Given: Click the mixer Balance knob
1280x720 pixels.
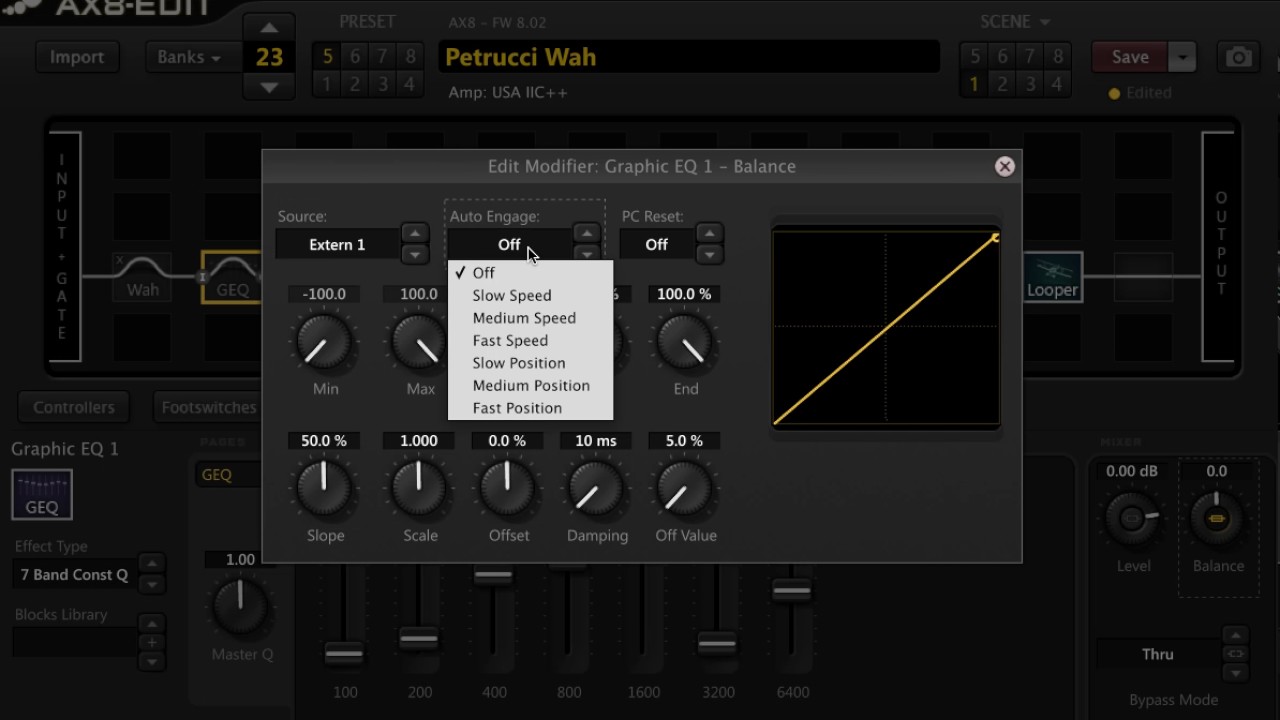Looking at the screenshot, I should pos(1217,519).
